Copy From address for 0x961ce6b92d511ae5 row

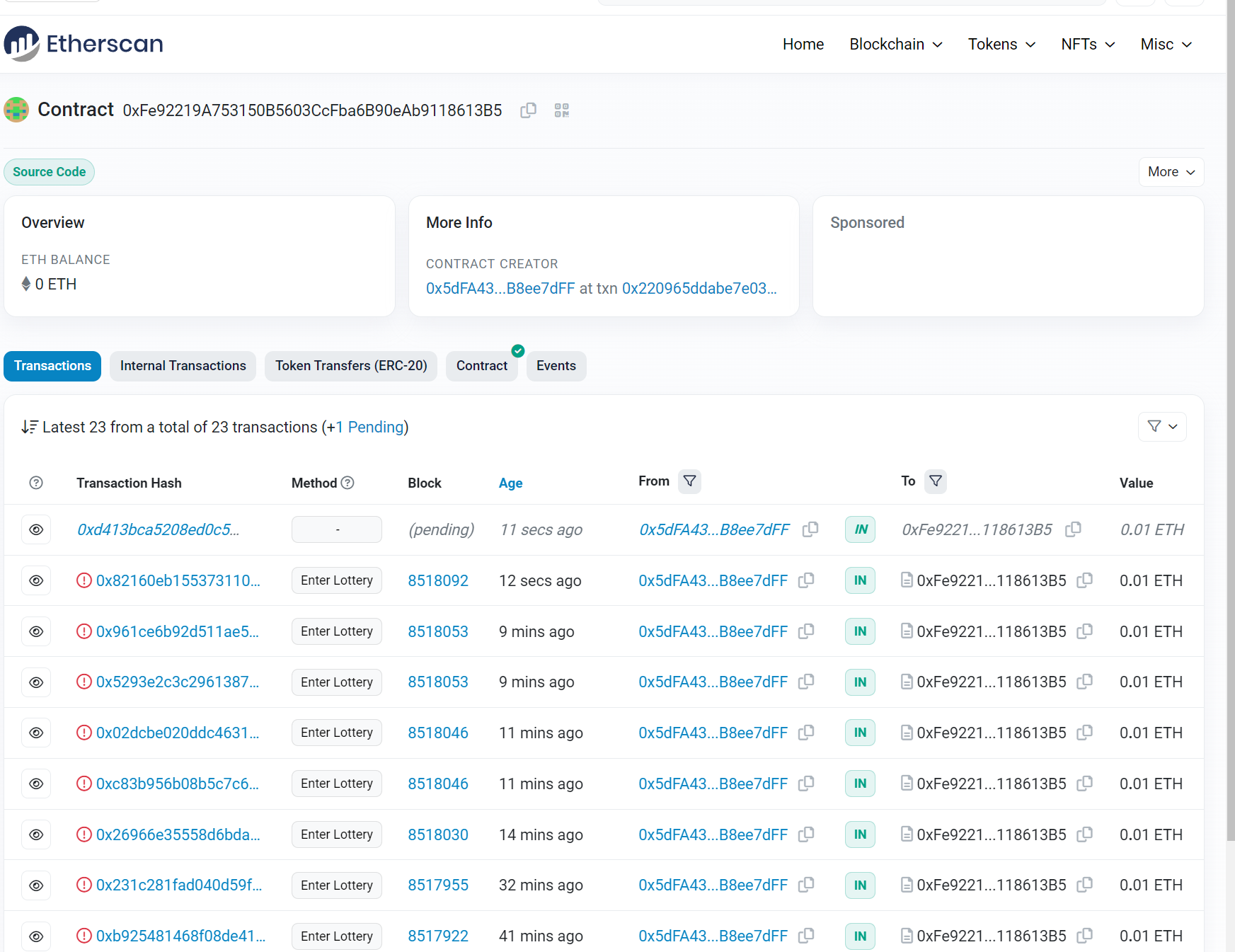pyautogui.click(x=806, y=631)
